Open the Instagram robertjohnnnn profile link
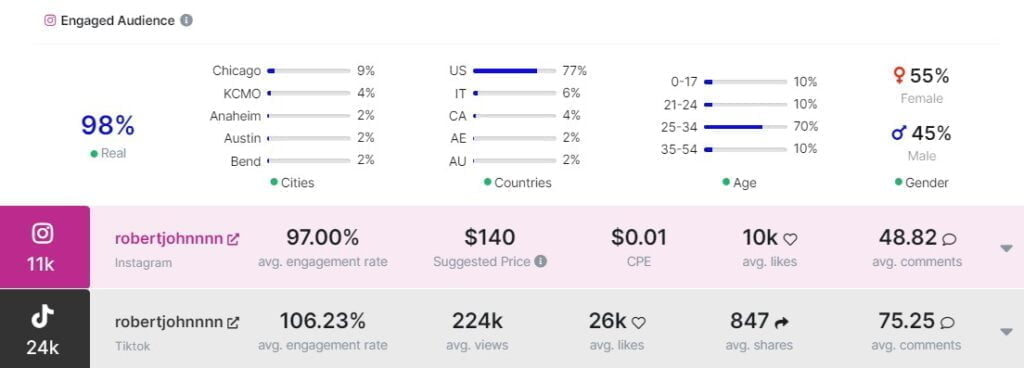The width and height of the screenshot is (1024, 368). (x=168, y=239)
